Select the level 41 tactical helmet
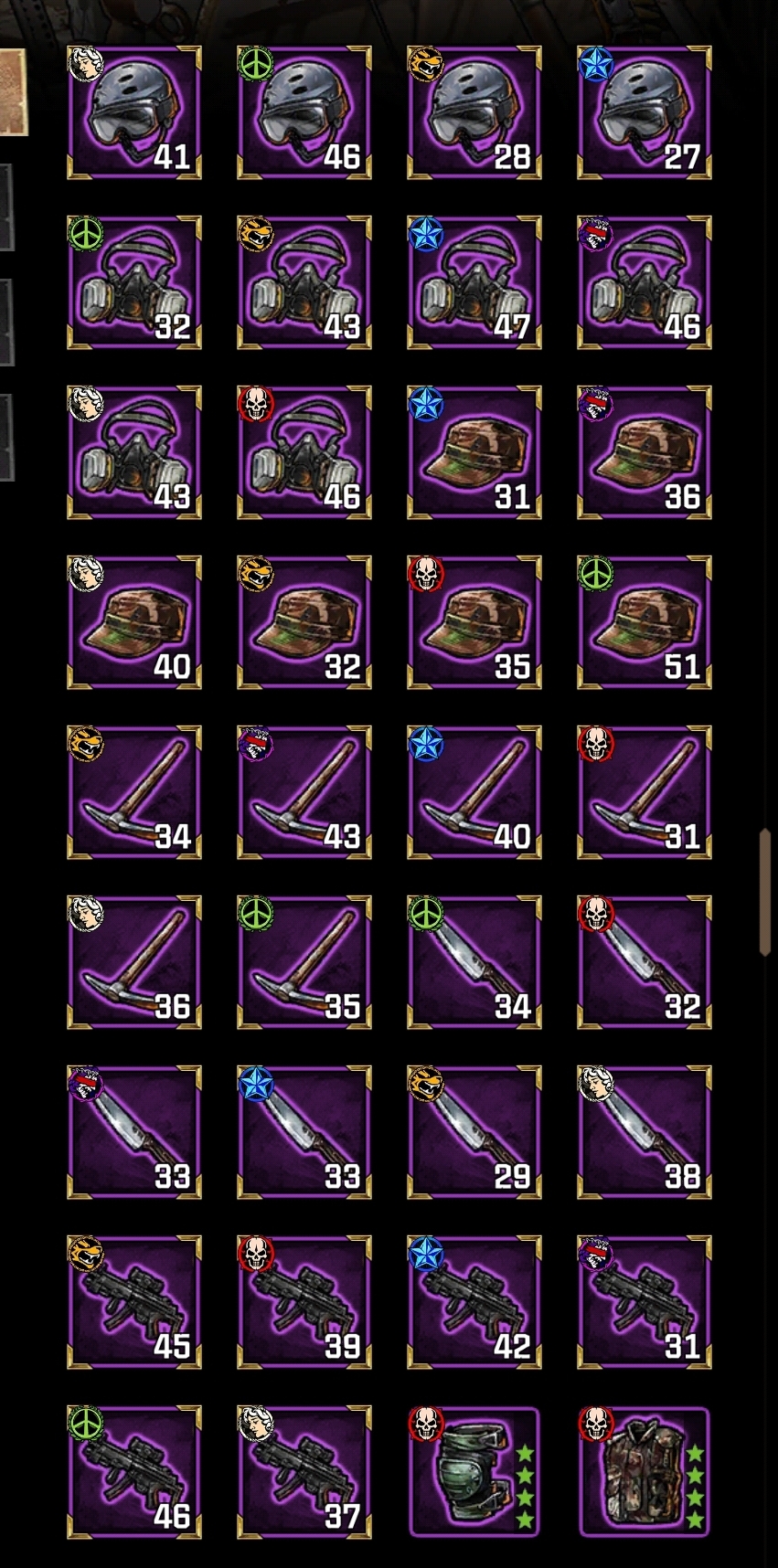The height and width of the screenshot is (1568, 778). click(134, 112)
